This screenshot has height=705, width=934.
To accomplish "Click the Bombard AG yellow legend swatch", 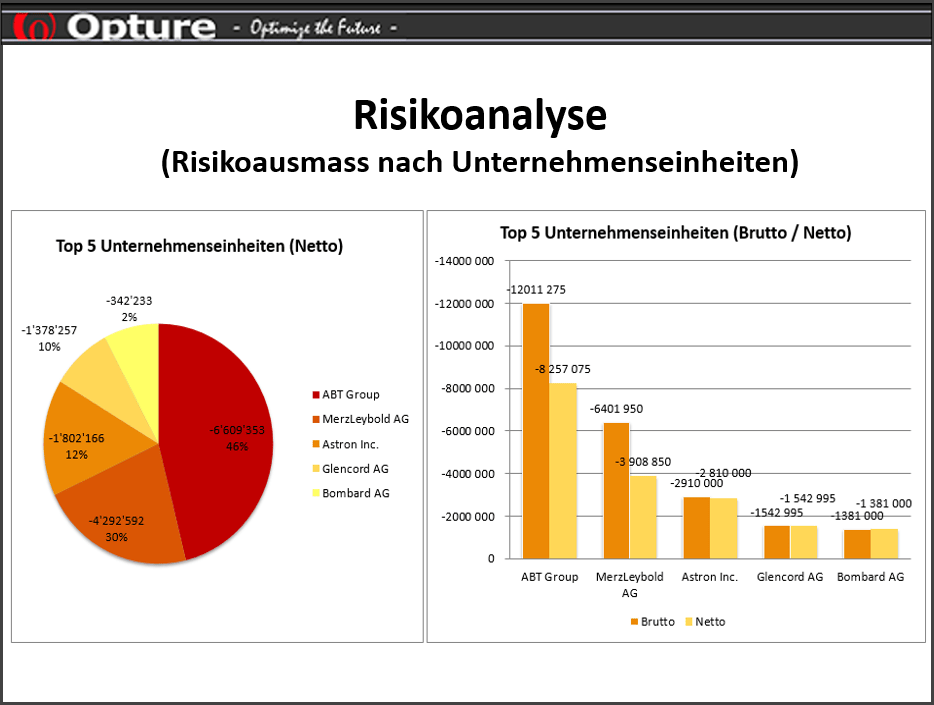I will coord(315,493).
